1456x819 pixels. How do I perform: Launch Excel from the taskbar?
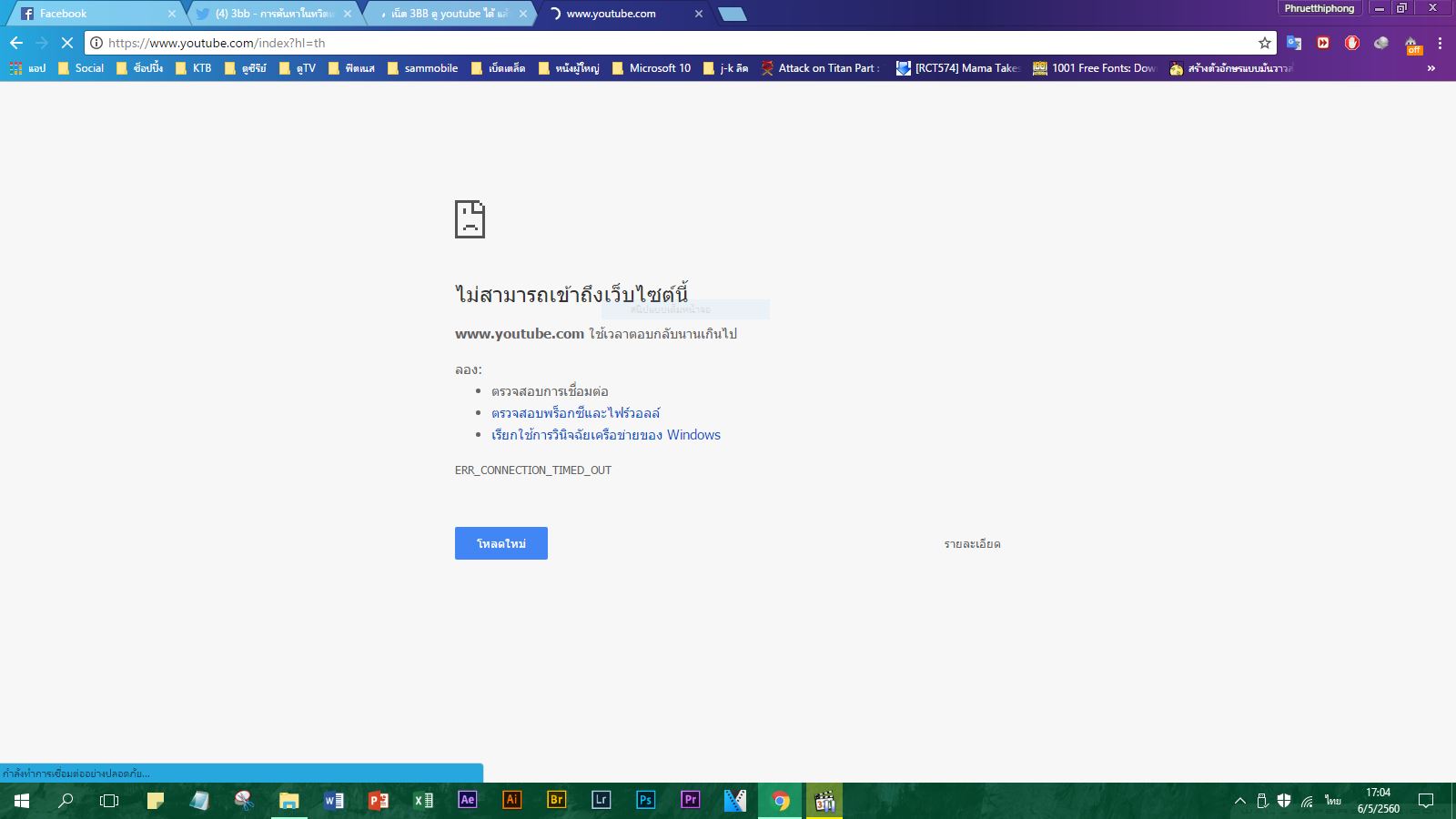(423, 801)
